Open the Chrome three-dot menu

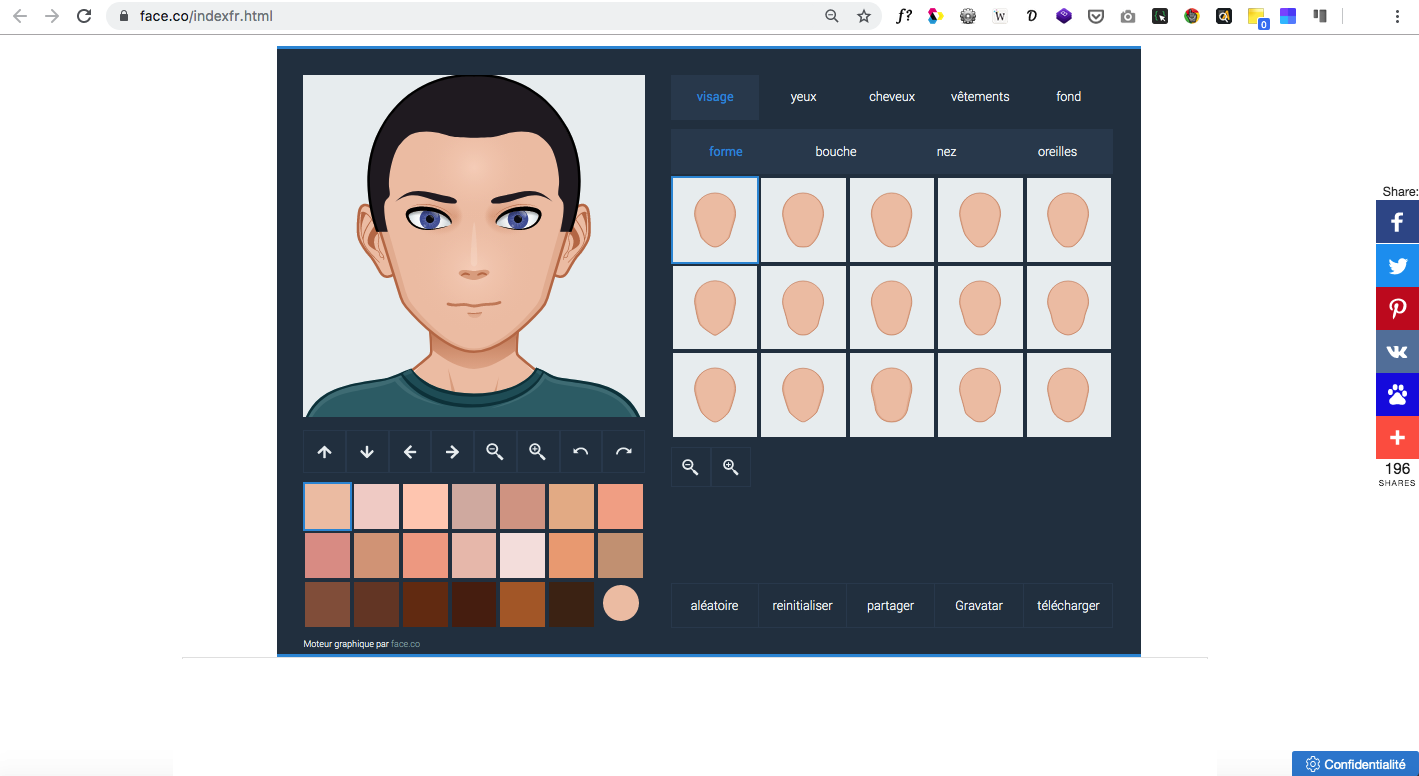(1397, 16)
